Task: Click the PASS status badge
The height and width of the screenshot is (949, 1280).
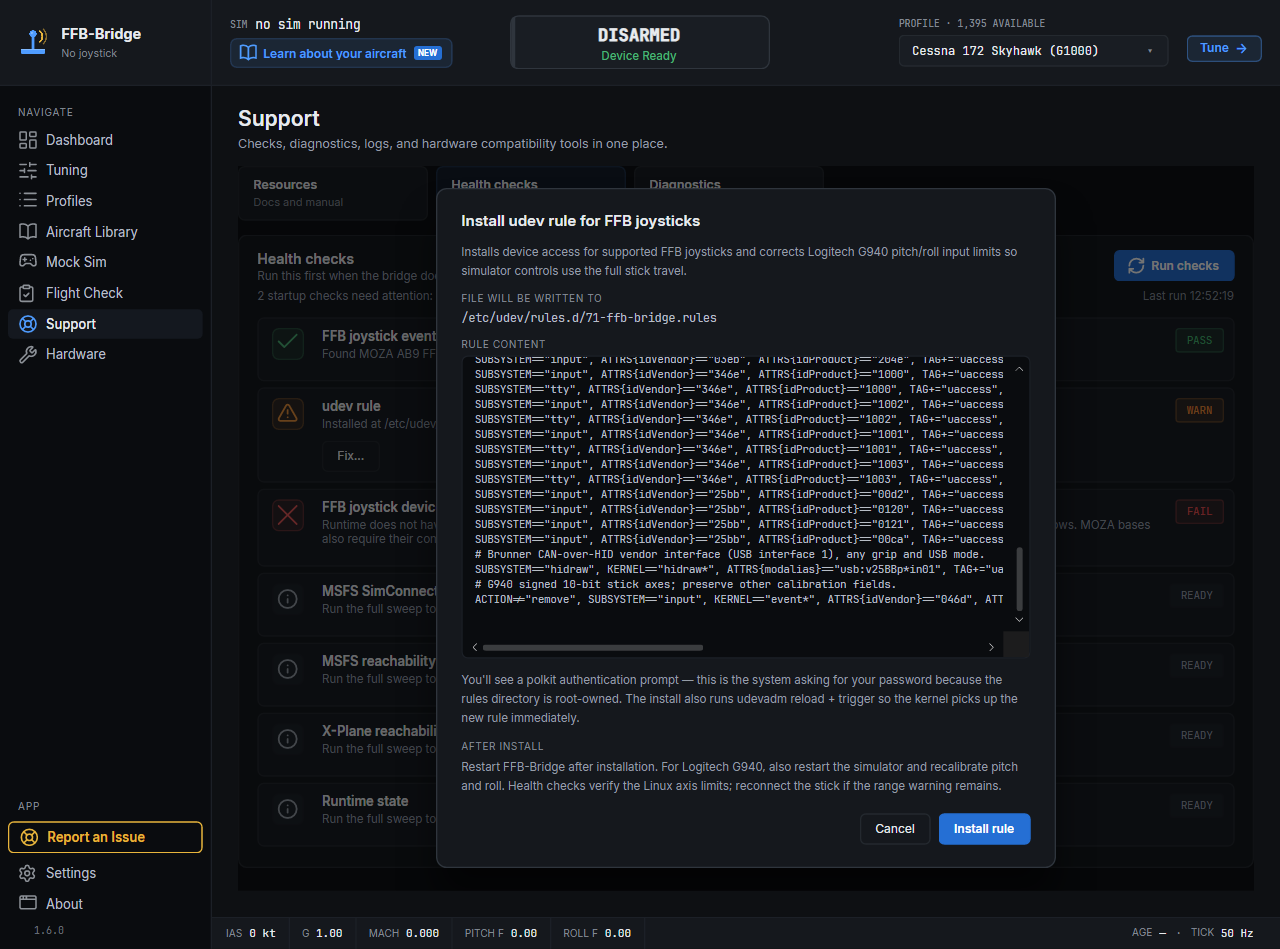Action: tap(1199, 340)
